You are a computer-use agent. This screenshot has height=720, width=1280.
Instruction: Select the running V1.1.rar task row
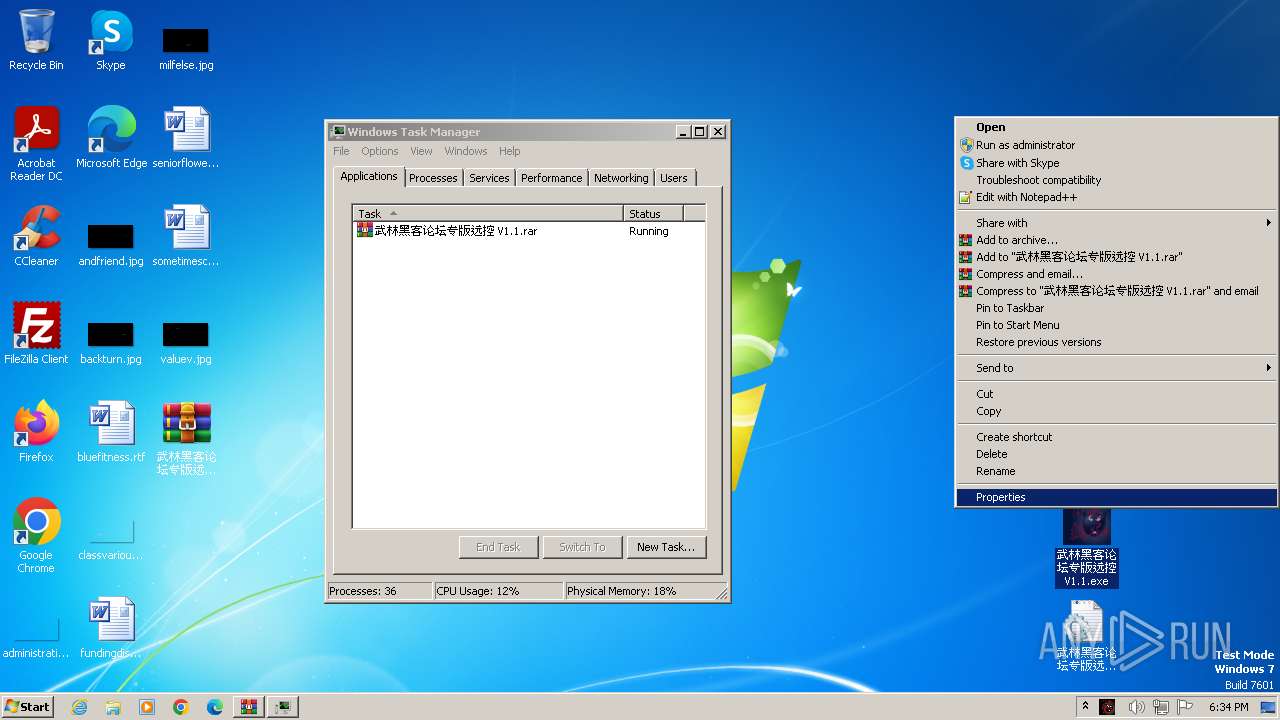pos(528,231)
